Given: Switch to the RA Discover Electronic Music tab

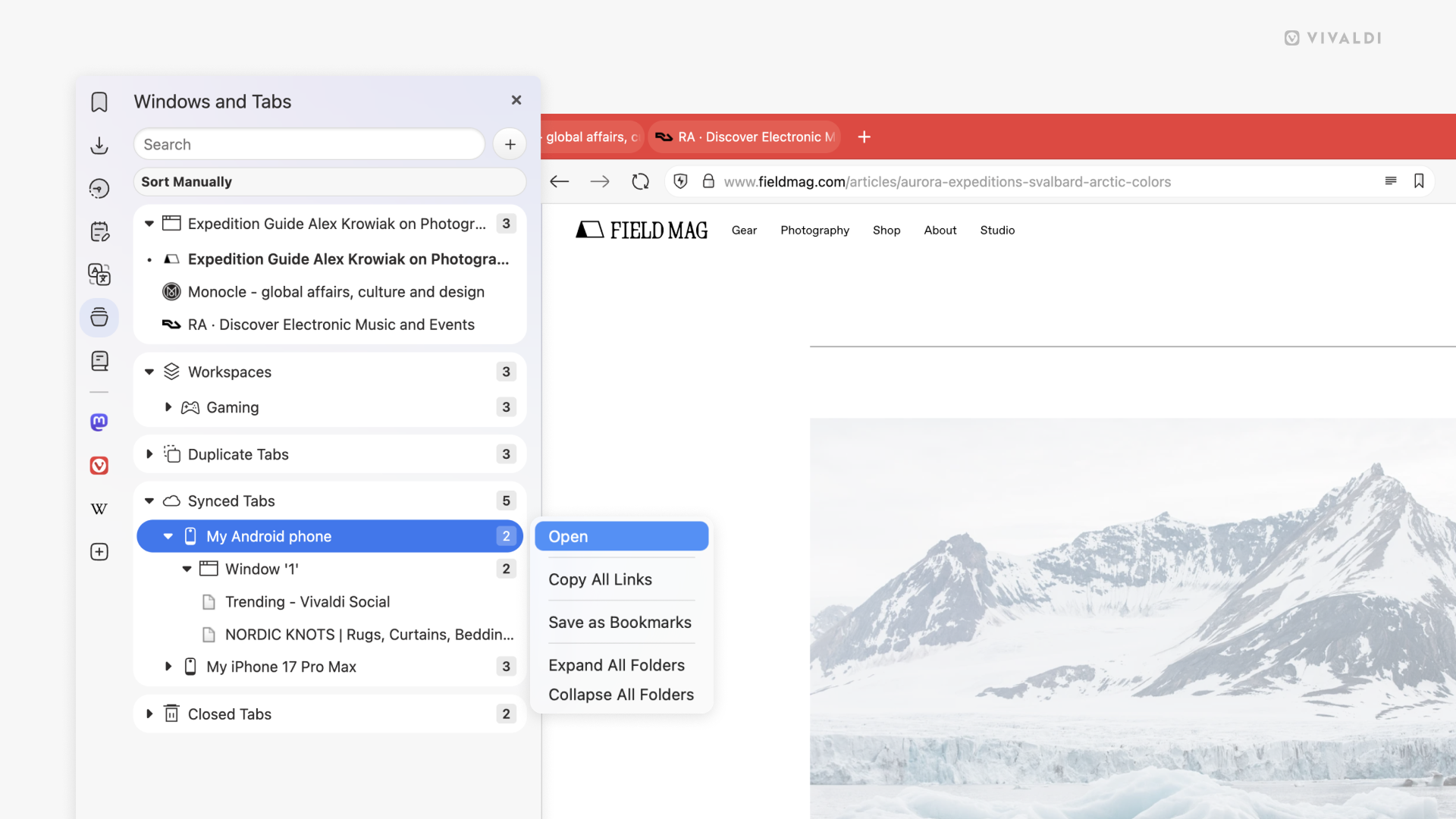Looking at the screenshot, I should point(744,137).
